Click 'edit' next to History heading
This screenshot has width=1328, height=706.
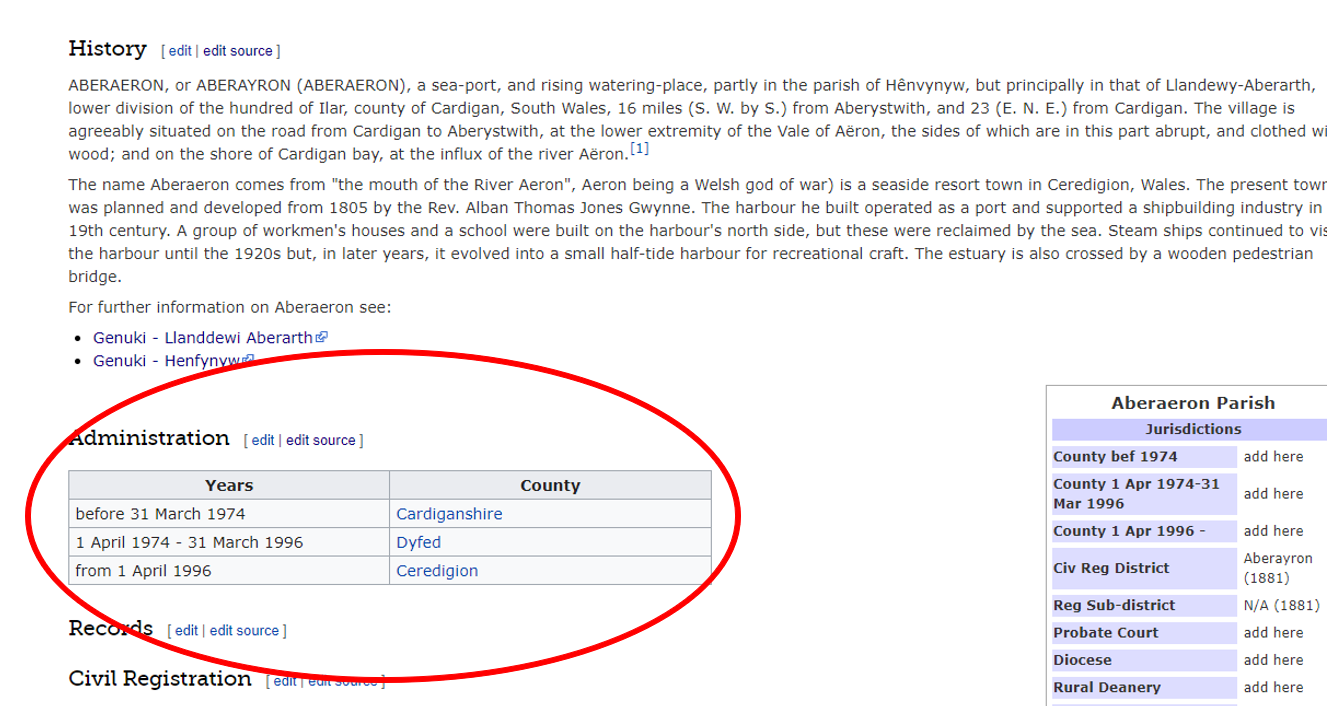click(x=180, y=51)
